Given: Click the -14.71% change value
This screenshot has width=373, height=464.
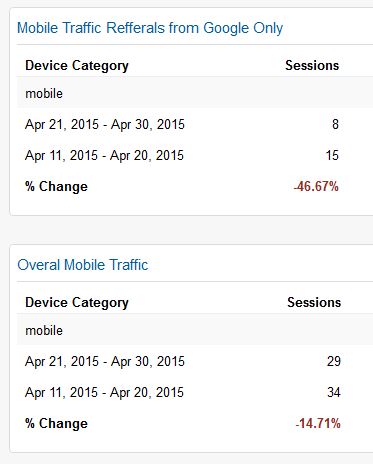Looking at the screenshot, I should click(318, 423).
